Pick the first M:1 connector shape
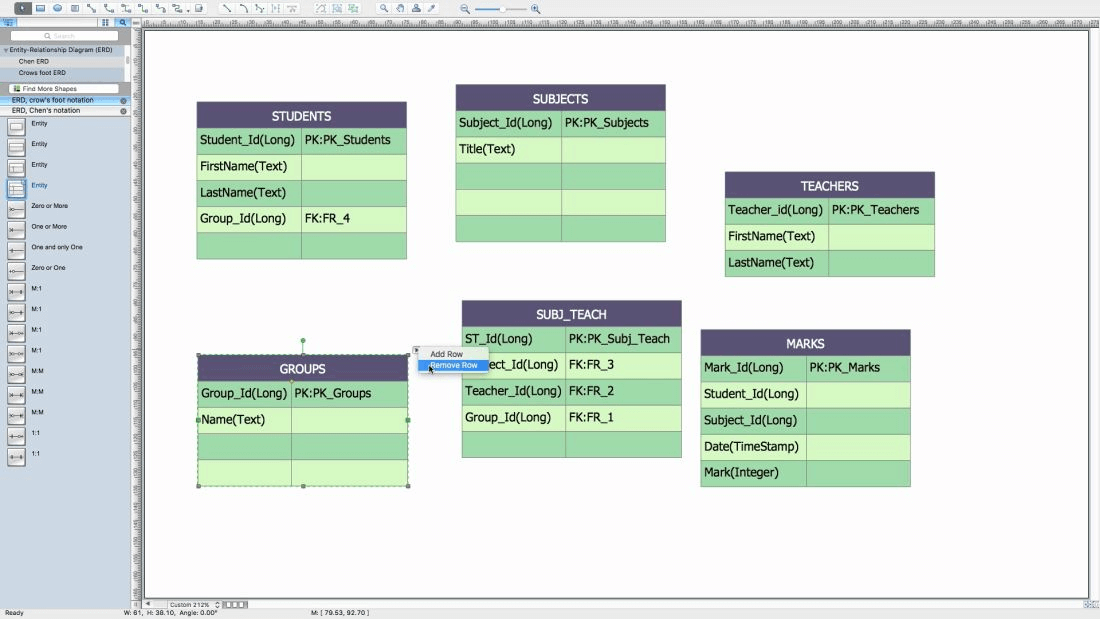This screenshot has width=1100, height=619. point(16,291)
